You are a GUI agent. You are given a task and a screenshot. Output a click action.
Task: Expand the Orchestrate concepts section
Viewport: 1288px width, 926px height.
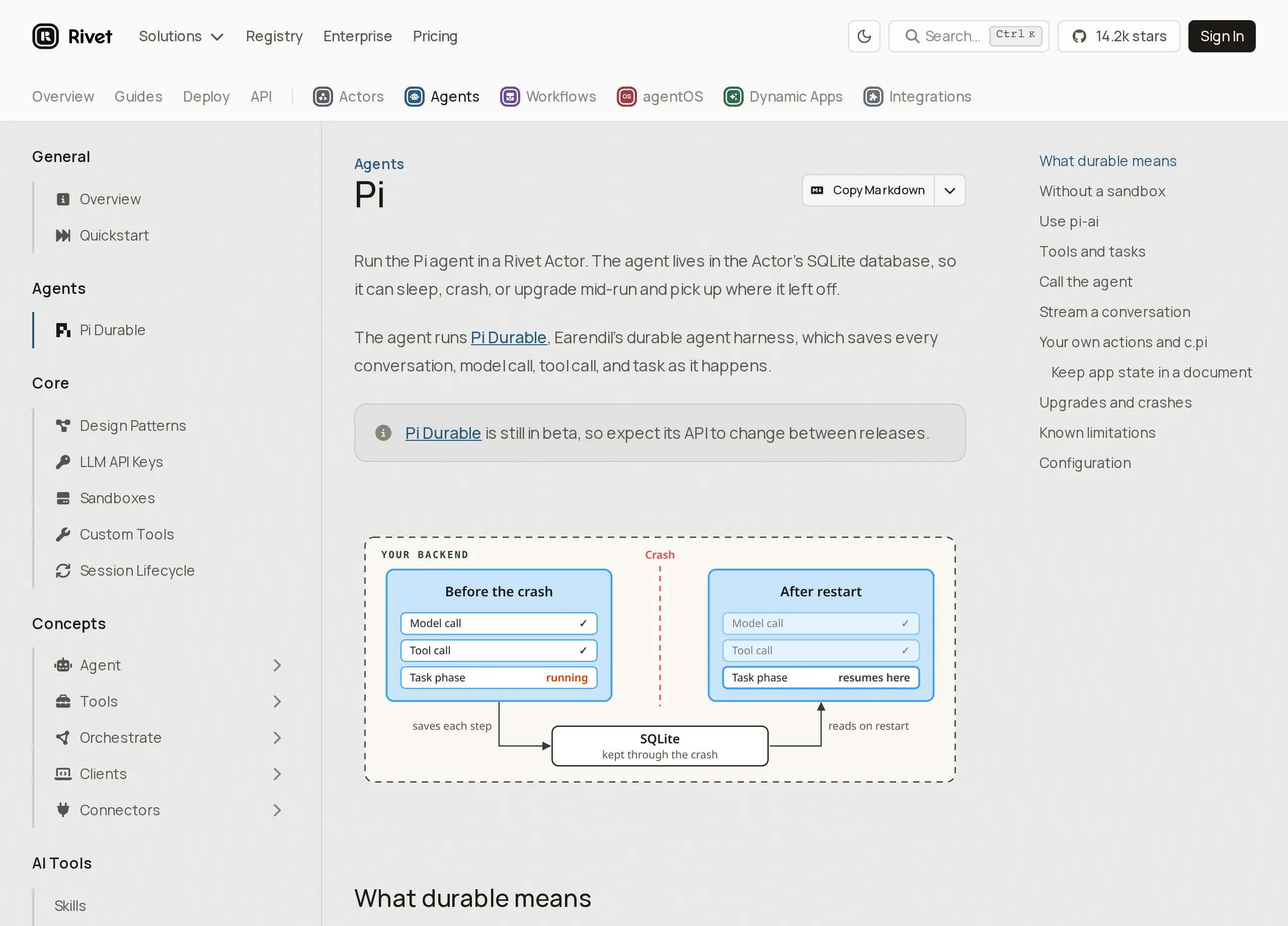[277, 737]
